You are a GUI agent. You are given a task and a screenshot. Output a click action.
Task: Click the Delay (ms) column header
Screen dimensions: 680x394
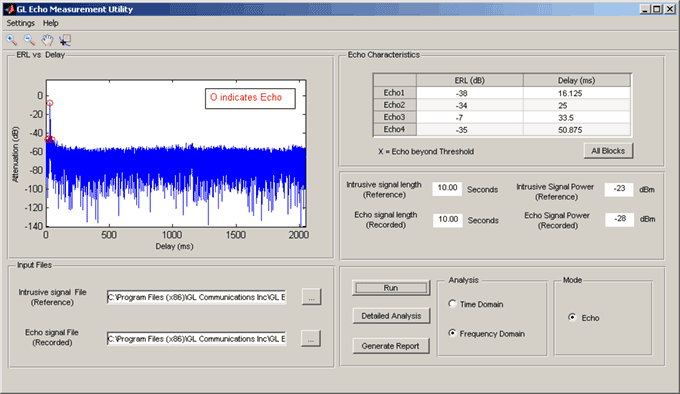(x=577, y=81)
